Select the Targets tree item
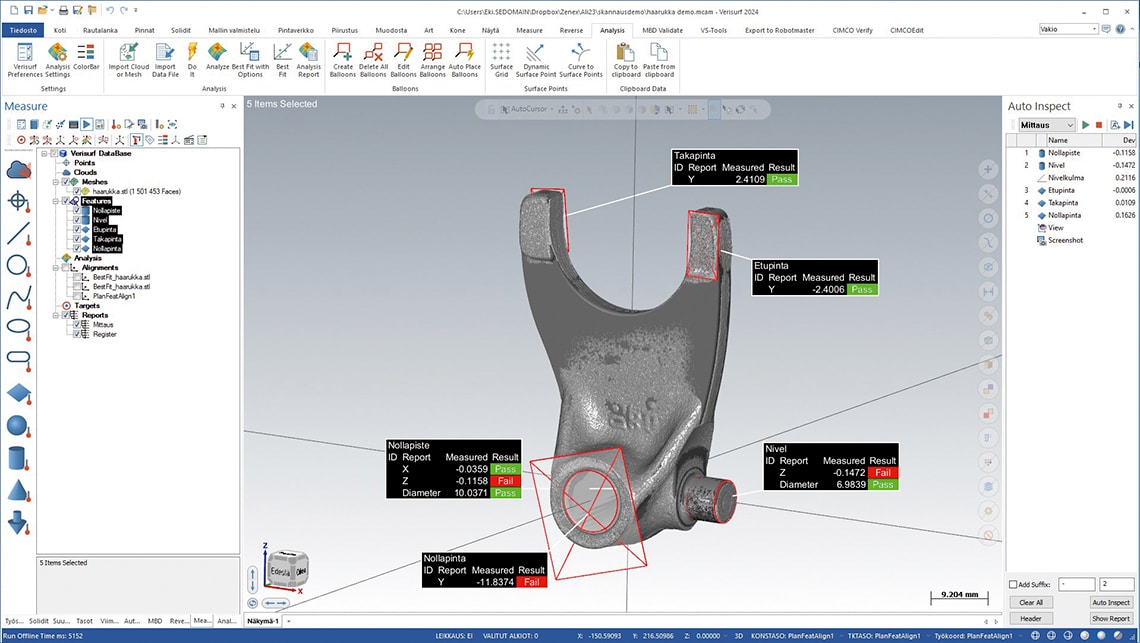 click(x=87, y=306)
